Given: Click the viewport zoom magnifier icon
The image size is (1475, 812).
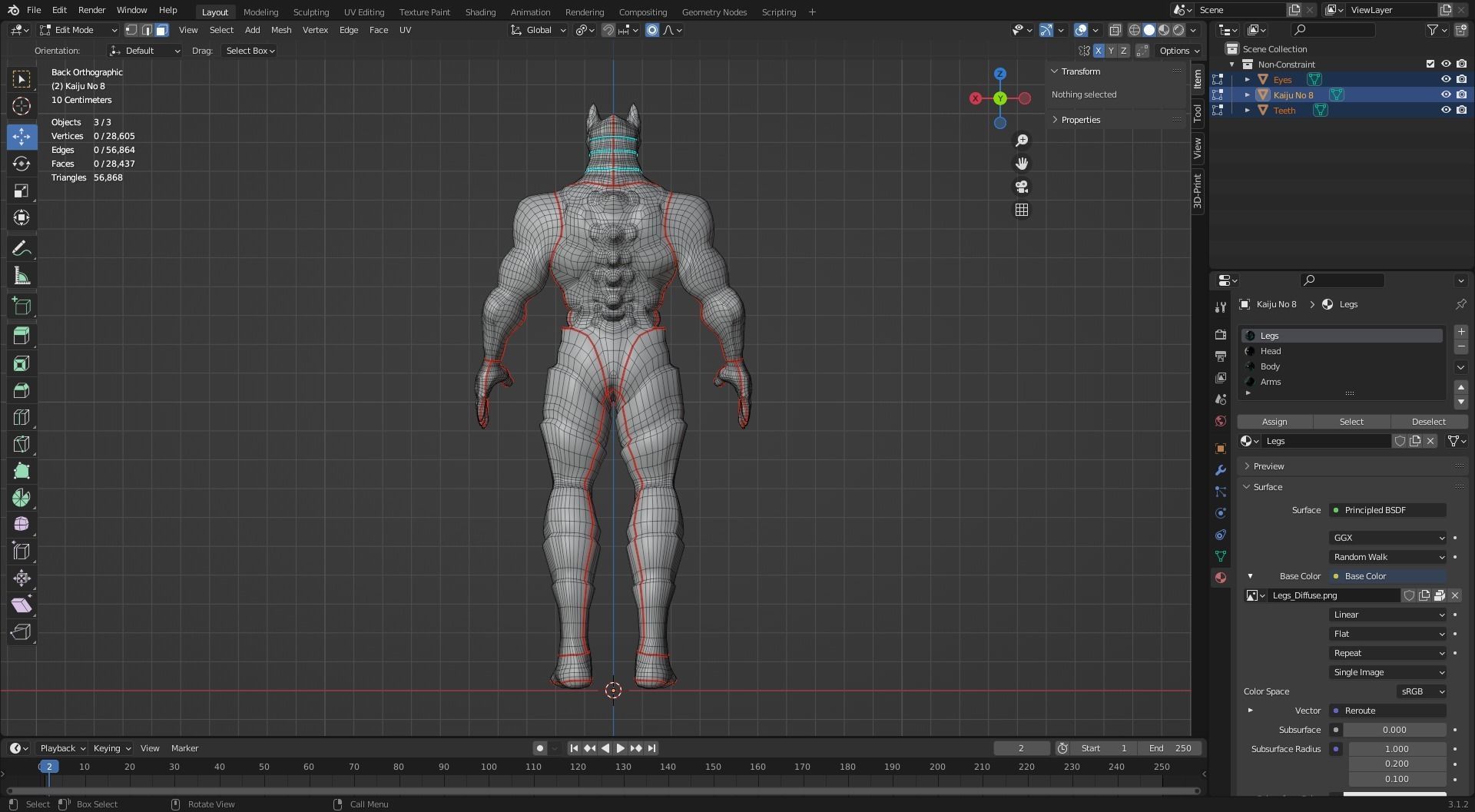Looking at the screenshot, I should [x=1022, y=141].
